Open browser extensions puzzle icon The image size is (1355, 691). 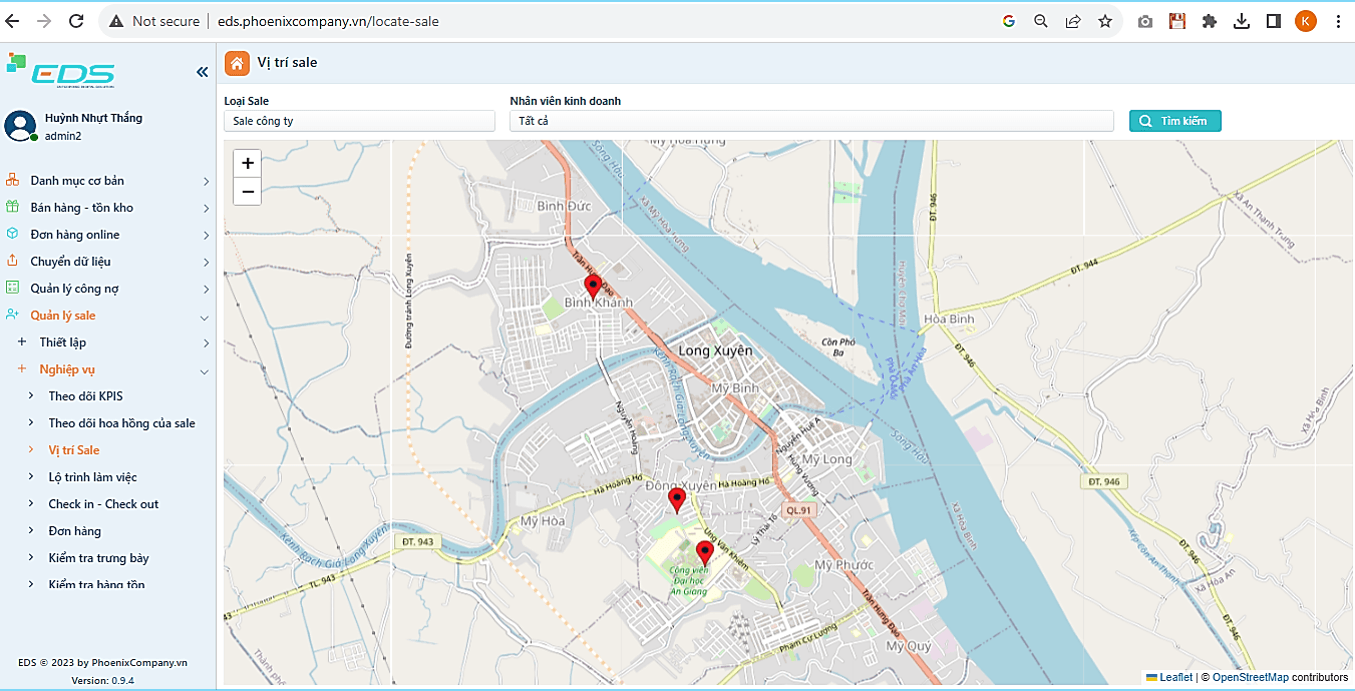point(1209,21)
